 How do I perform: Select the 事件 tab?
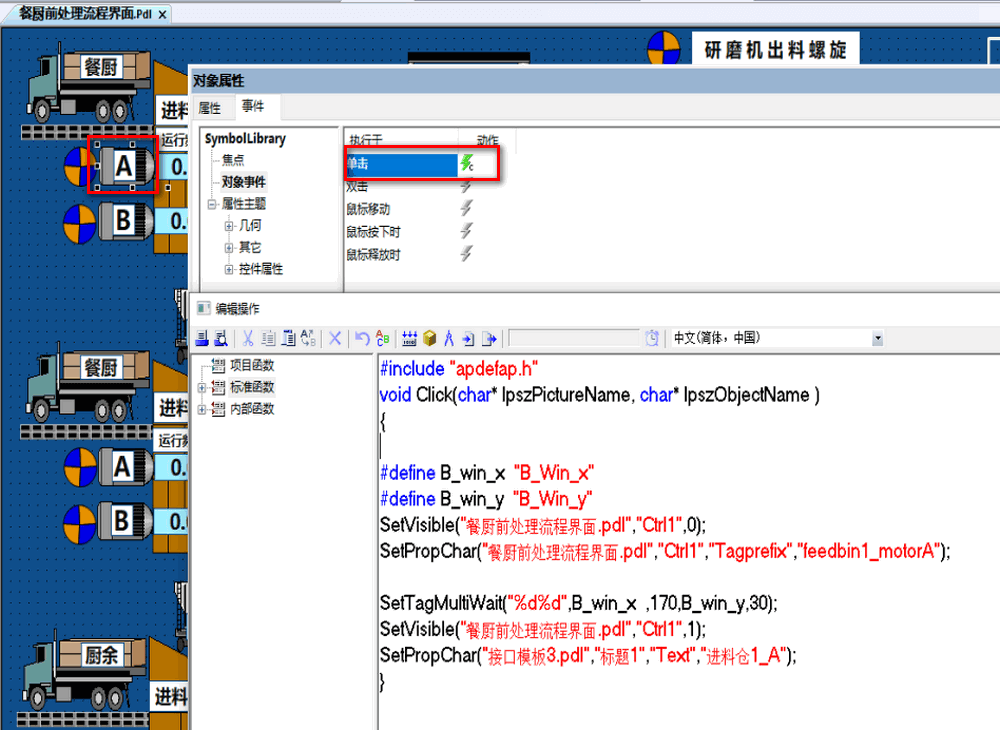[x=253, y=108]
